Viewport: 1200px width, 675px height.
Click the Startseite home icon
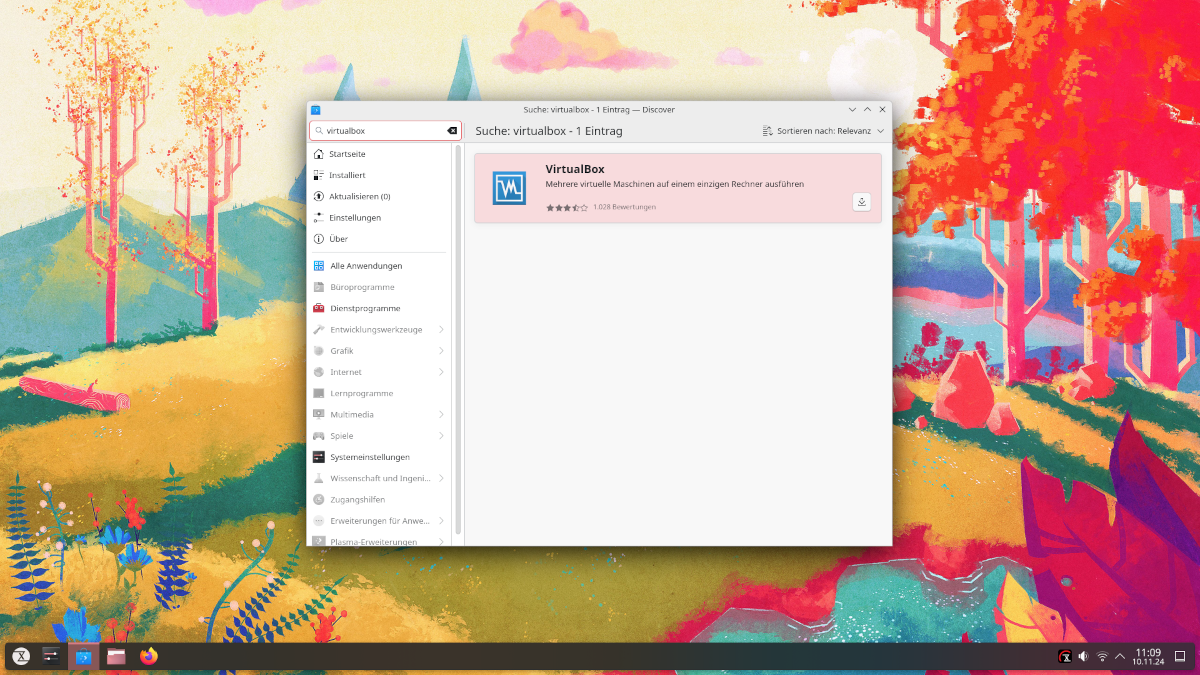coord(319,154)
